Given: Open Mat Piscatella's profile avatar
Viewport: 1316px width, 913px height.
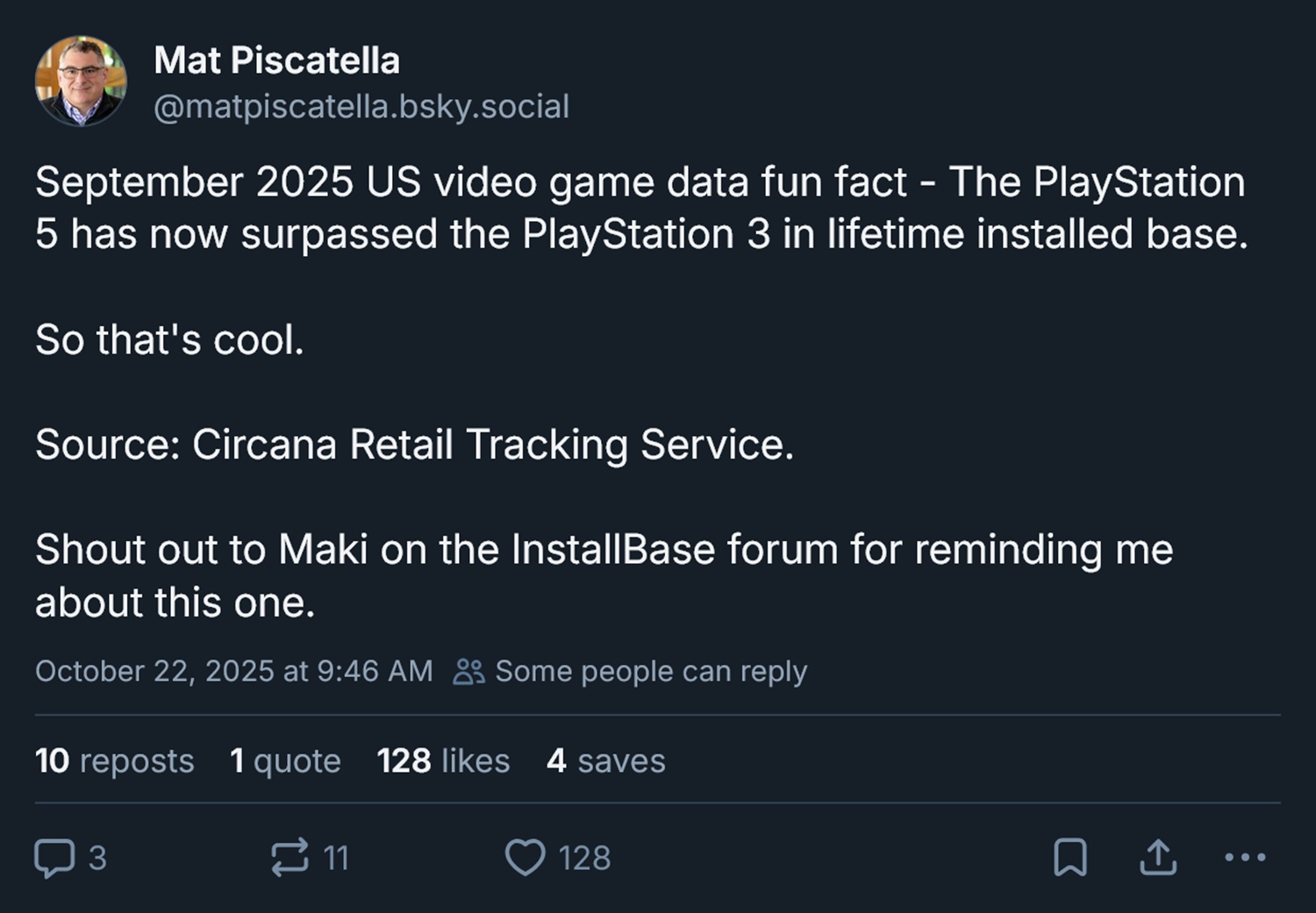Looking at the screenshot, I should click(x=81, y=82).
